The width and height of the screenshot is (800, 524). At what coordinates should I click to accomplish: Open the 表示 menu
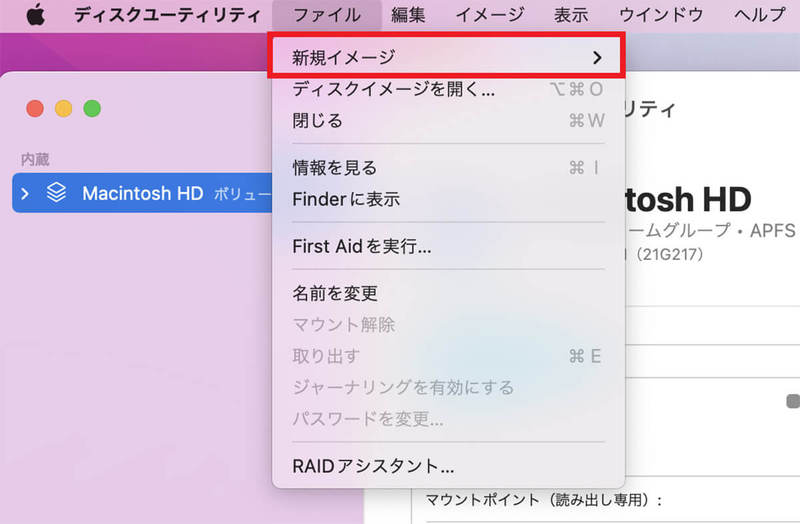point(570,15)
